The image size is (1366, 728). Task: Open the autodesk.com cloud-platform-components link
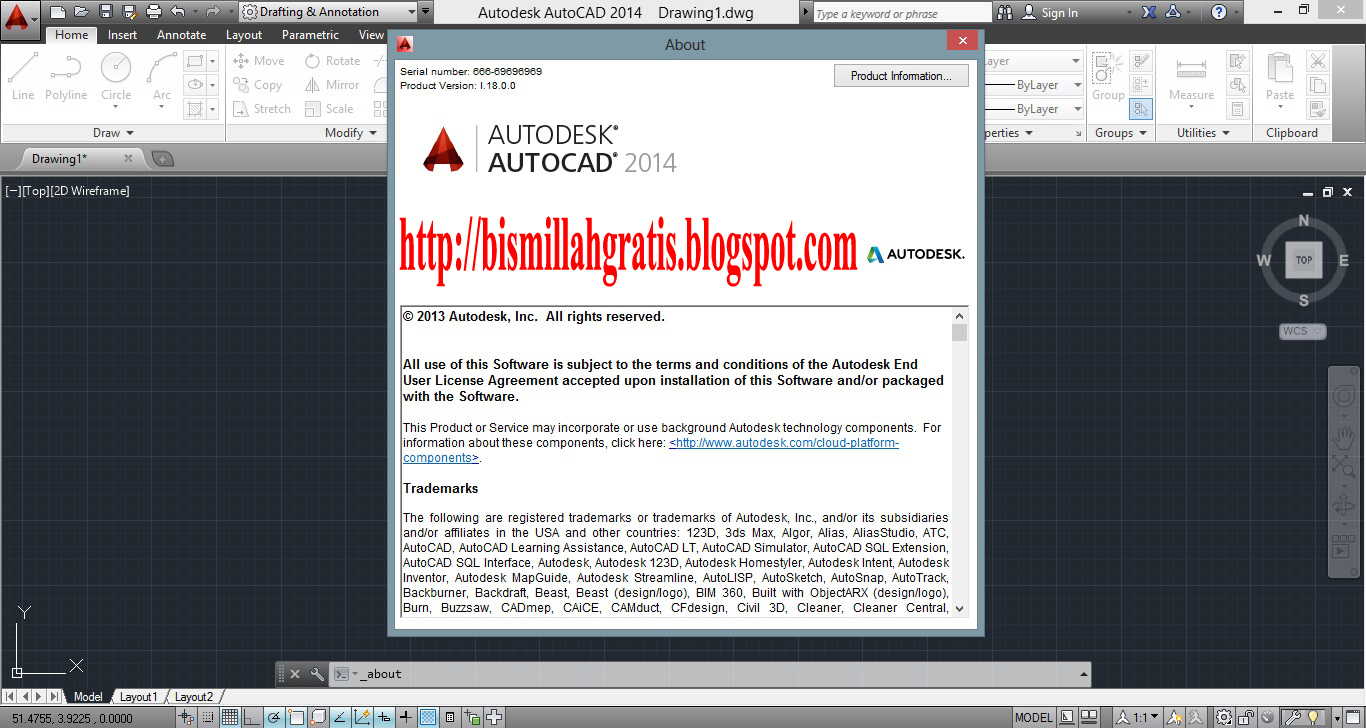click(x=784, y=443)
